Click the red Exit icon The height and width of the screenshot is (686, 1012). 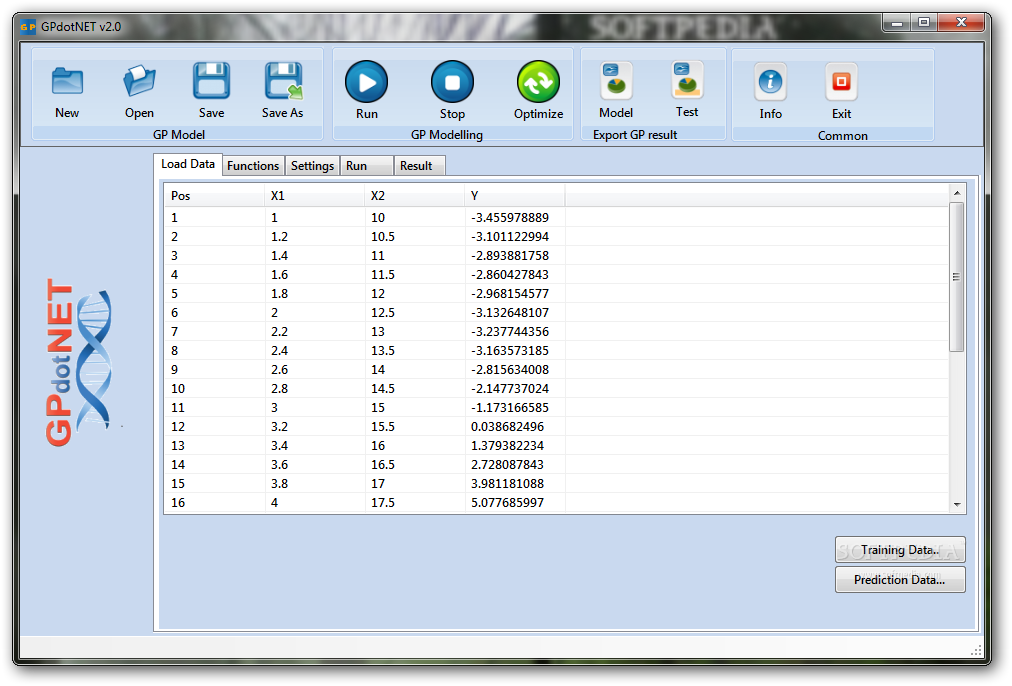[x=842, y=82]
